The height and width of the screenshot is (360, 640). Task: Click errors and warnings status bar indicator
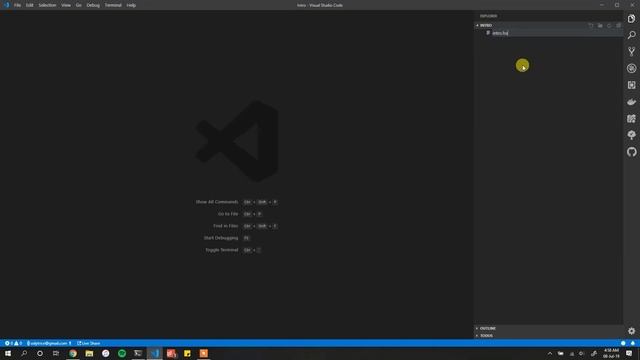(x=13, y=343)
